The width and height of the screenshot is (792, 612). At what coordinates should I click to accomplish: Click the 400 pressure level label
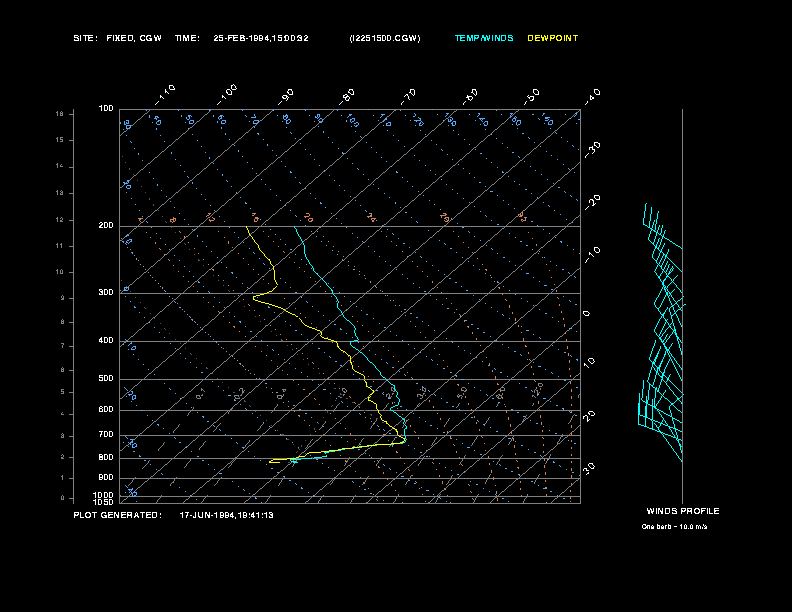[106, 340]
